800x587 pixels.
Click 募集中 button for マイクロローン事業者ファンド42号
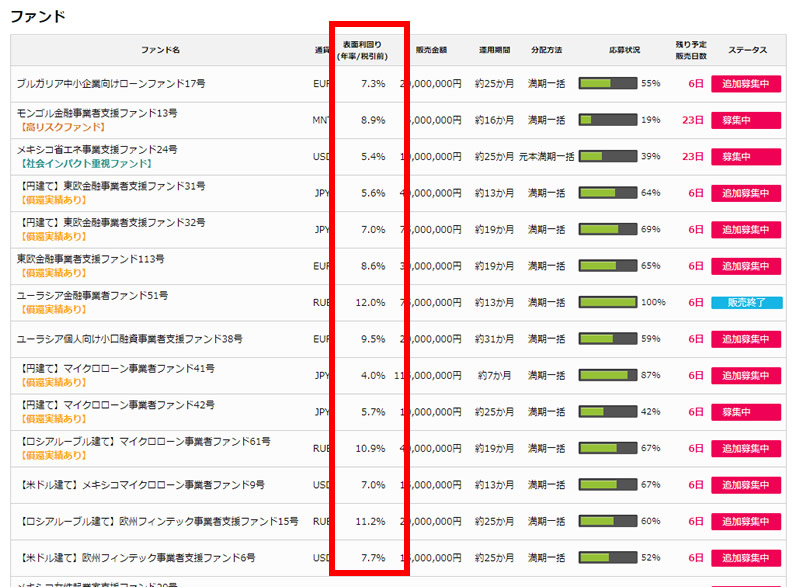(745, 412)
